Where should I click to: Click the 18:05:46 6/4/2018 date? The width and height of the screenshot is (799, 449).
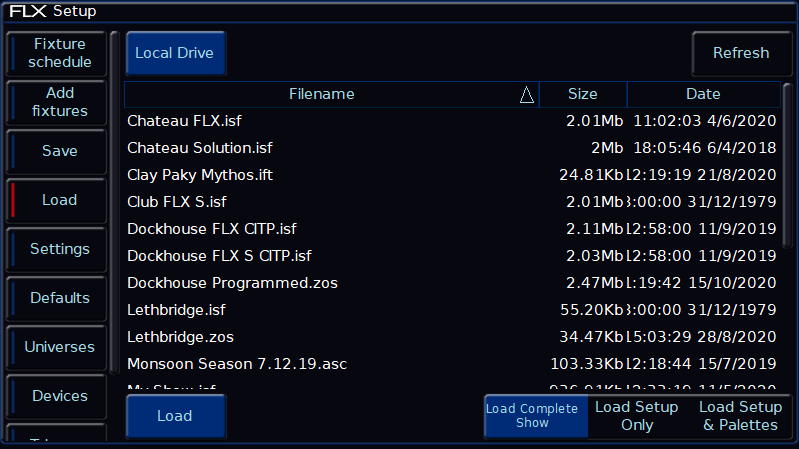coord(705,148)
